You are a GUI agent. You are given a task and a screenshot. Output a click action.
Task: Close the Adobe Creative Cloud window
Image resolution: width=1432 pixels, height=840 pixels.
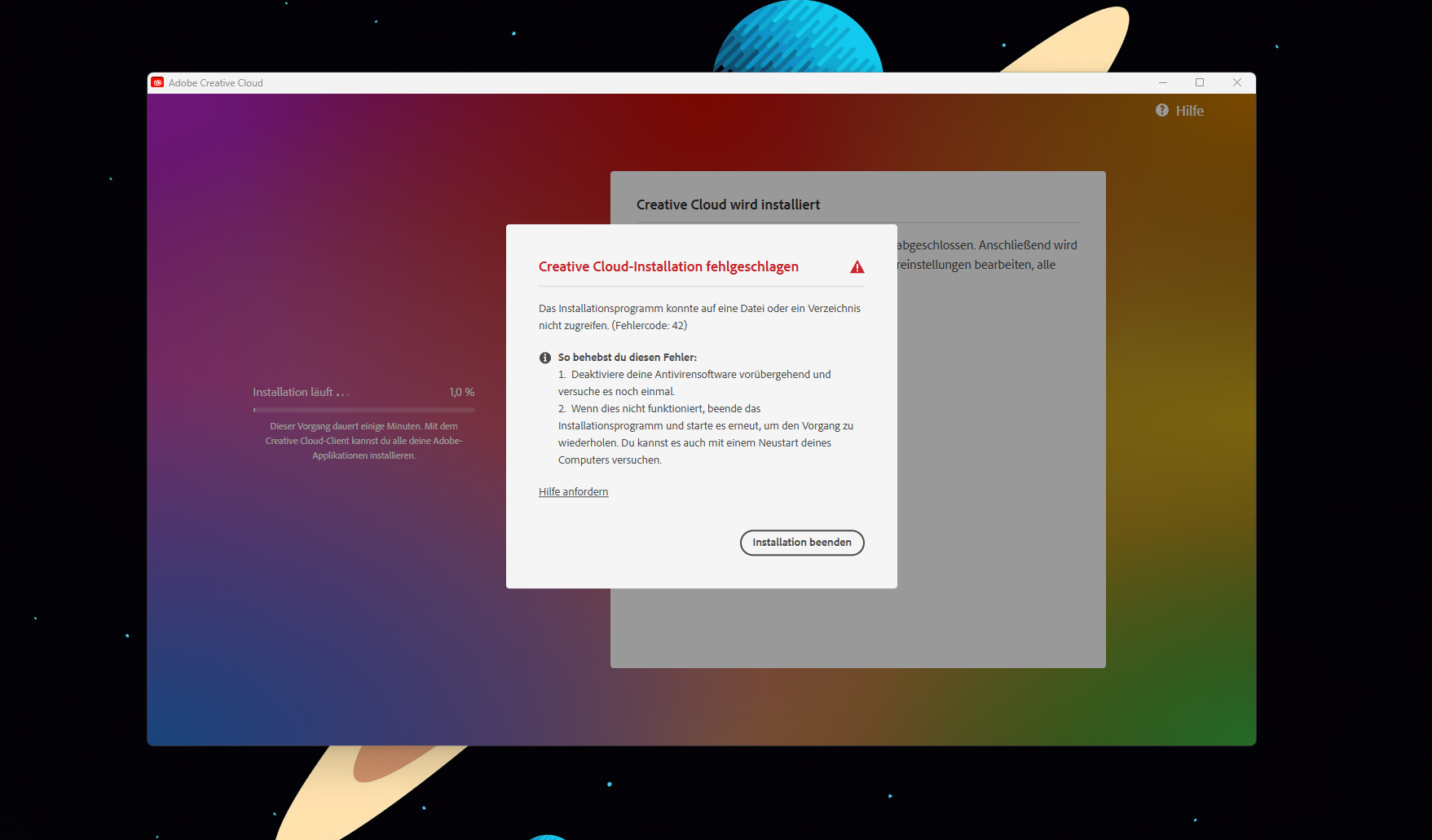pyautogui.click(x=1237, y=82)
